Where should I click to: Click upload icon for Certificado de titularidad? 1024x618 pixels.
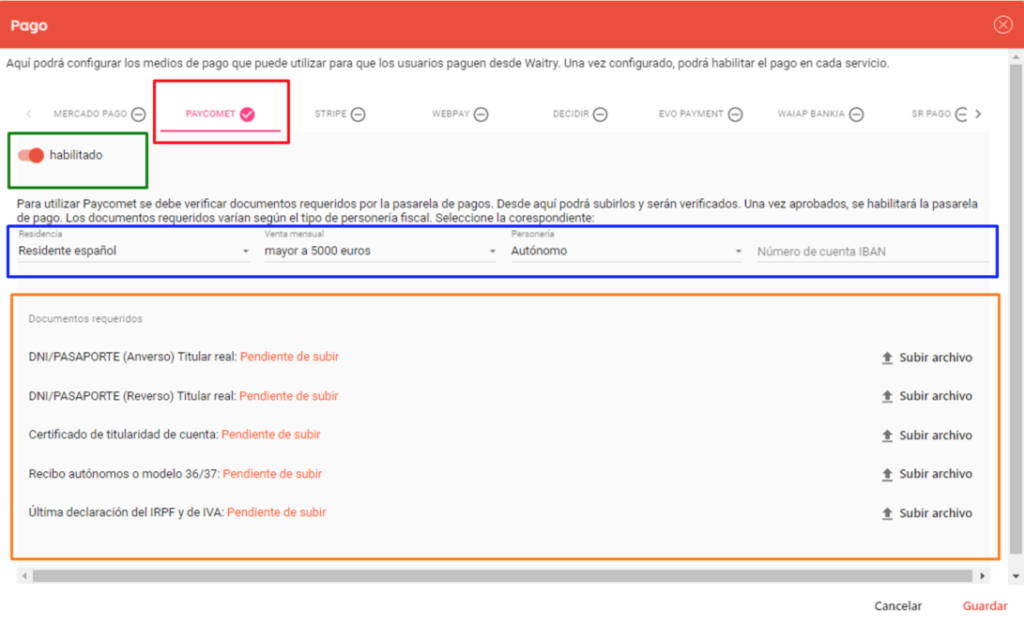887,435
